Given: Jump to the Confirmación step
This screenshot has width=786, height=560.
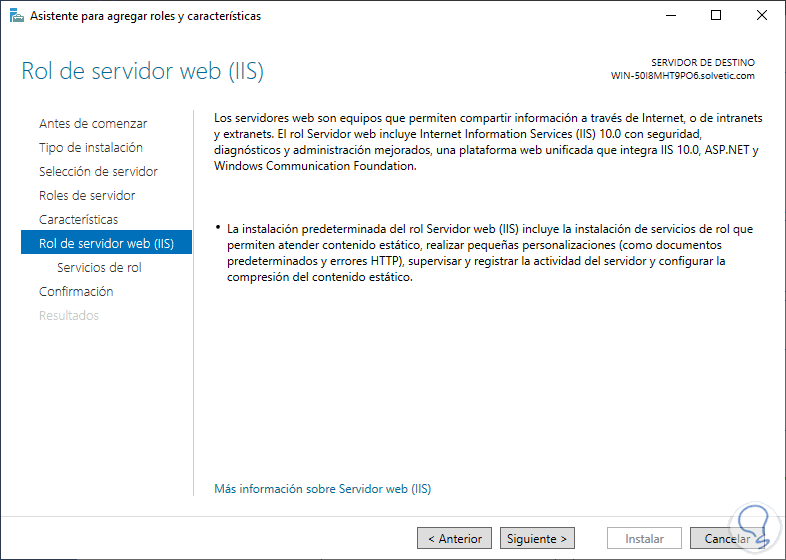Looking at the screenshot, I should 76,292.
